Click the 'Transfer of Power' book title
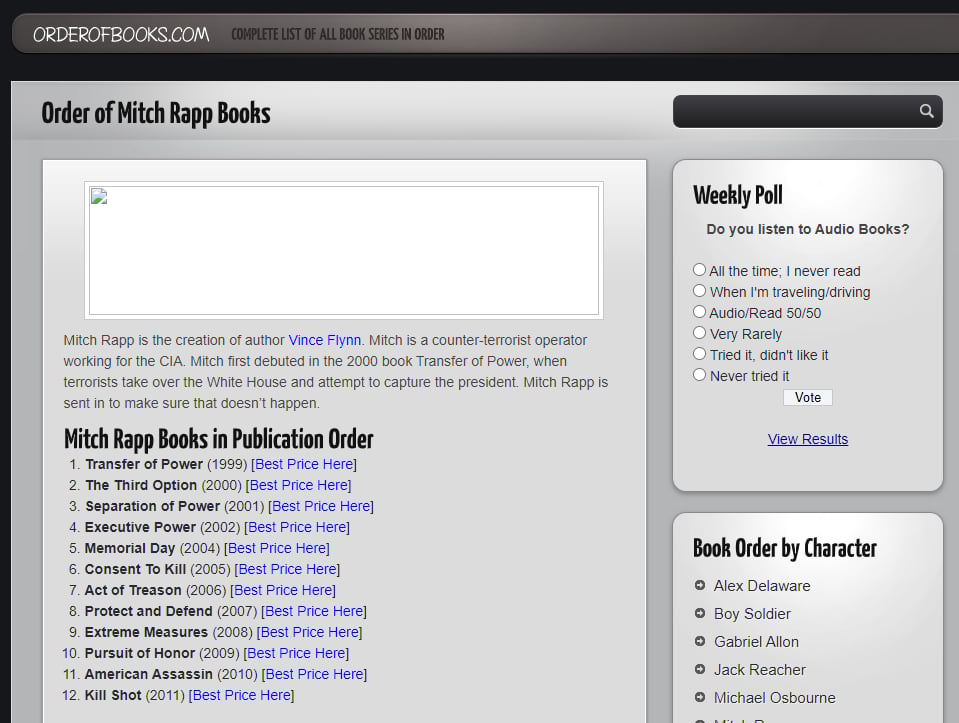 click(x=144, y=464)
